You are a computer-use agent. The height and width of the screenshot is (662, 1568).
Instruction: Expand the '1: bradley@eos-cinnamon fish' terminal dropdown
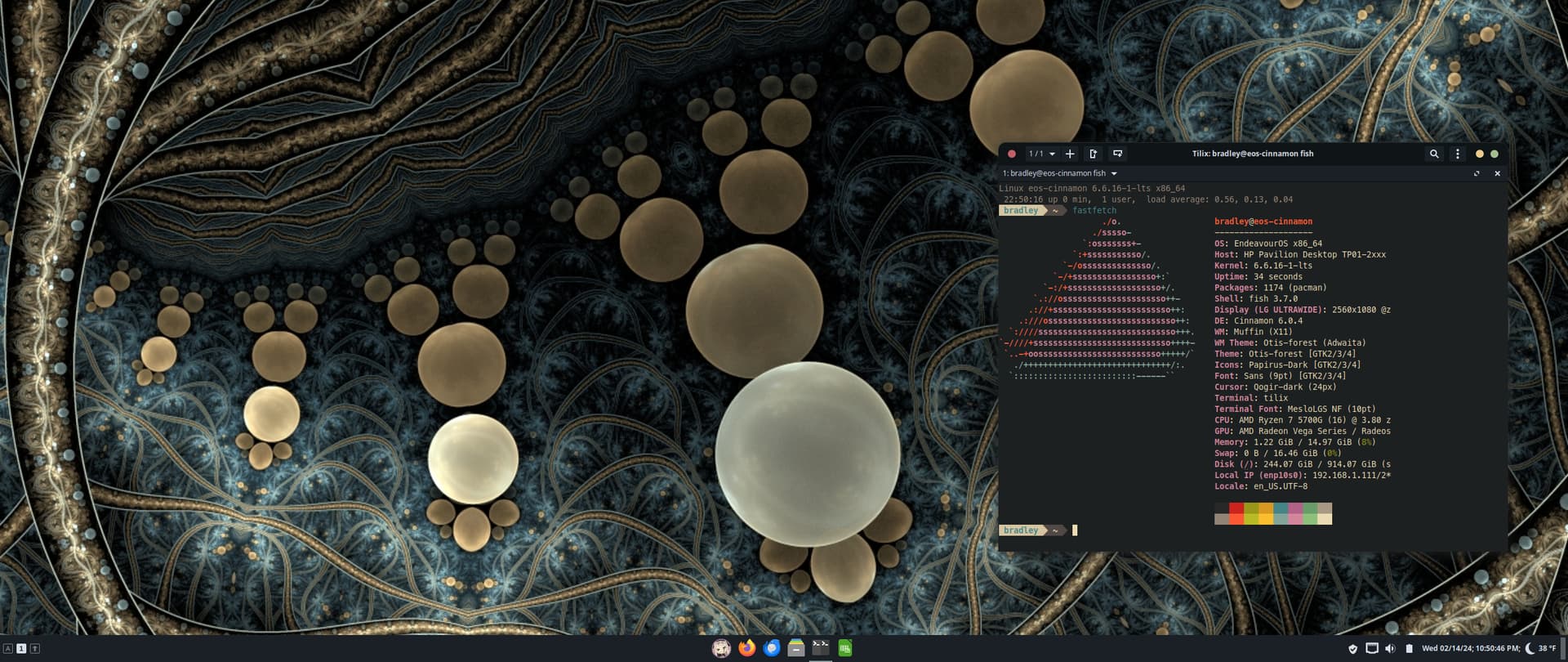pyautogui.click(x=1060, y=173)
